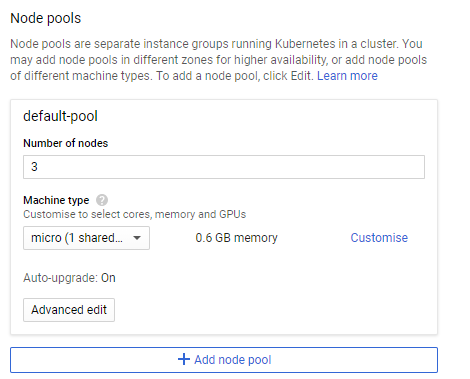Click the Number of nodes input field
Screen dimensions: 470x379
tap(224, 167)
